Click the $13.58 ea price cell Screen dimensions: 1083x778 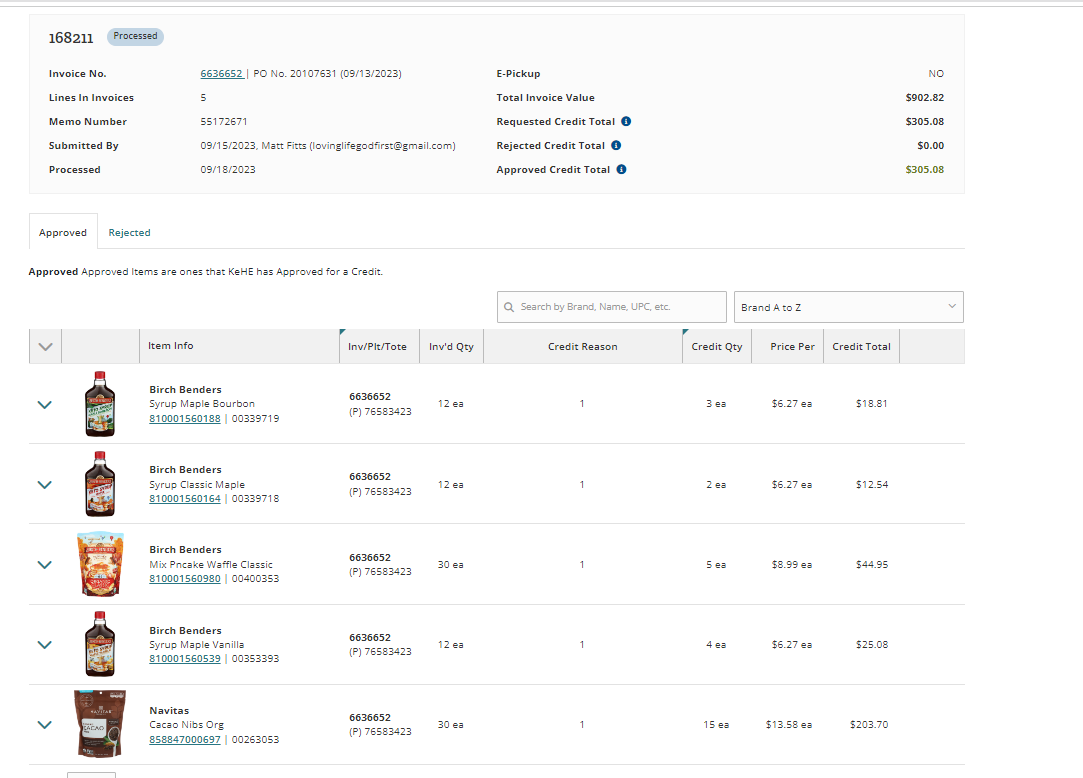pyautogui.click(x=789, y=725)
